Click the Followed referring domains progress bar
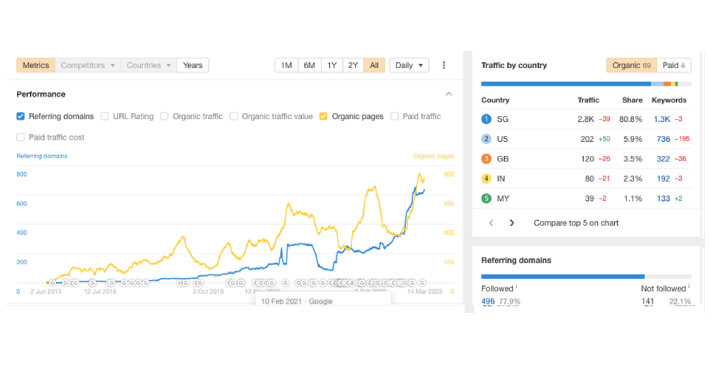Image resolution: width=711 pixels, height=377 pixels. tap(563, 276)
